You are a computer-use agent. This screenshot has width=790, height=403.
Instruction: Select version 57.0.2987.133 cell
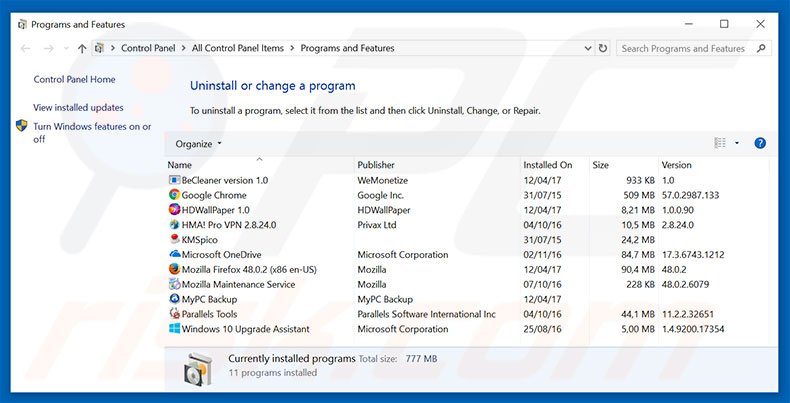pos(690,195)
